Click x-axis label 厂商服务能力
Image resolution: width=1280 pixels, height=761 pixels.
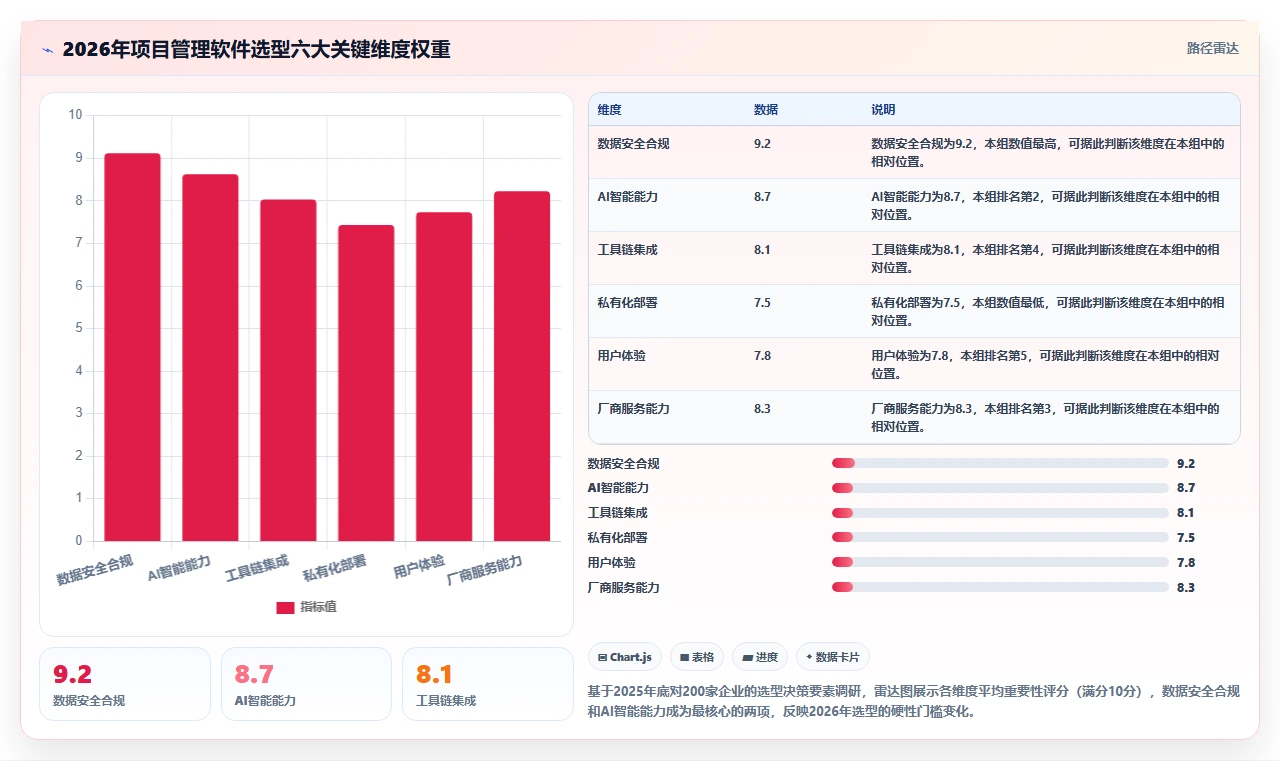485,570
